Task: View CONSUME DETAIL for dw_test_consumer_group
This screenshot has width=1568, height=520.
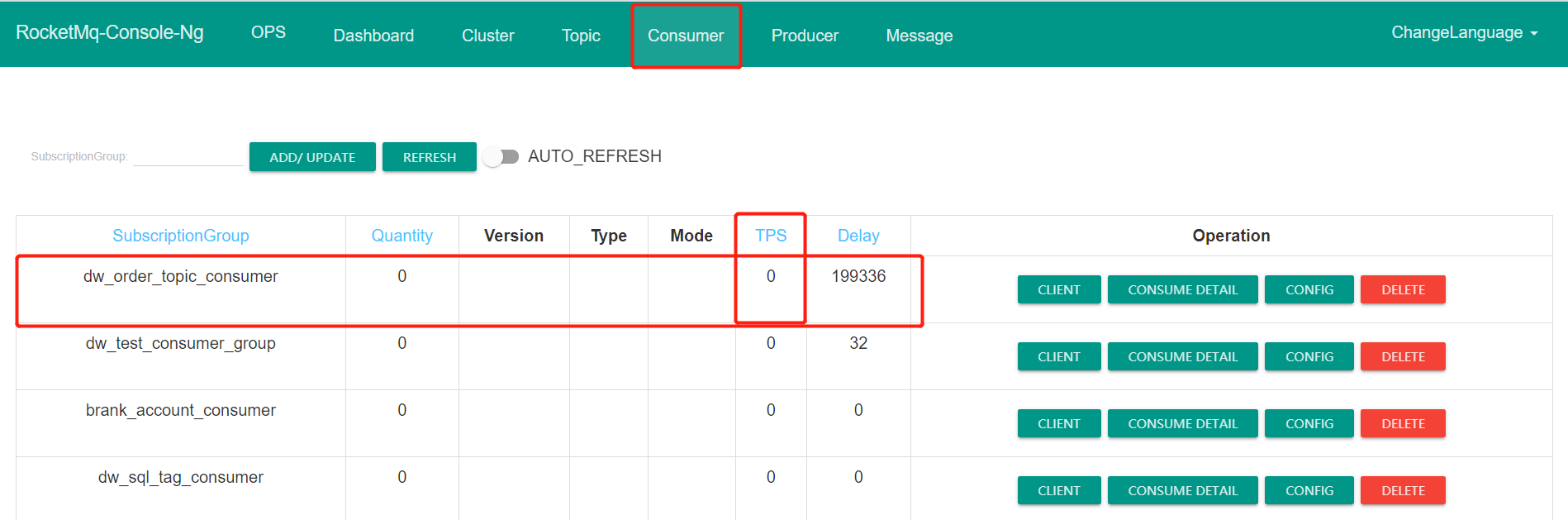Action: coord(1182,356)
